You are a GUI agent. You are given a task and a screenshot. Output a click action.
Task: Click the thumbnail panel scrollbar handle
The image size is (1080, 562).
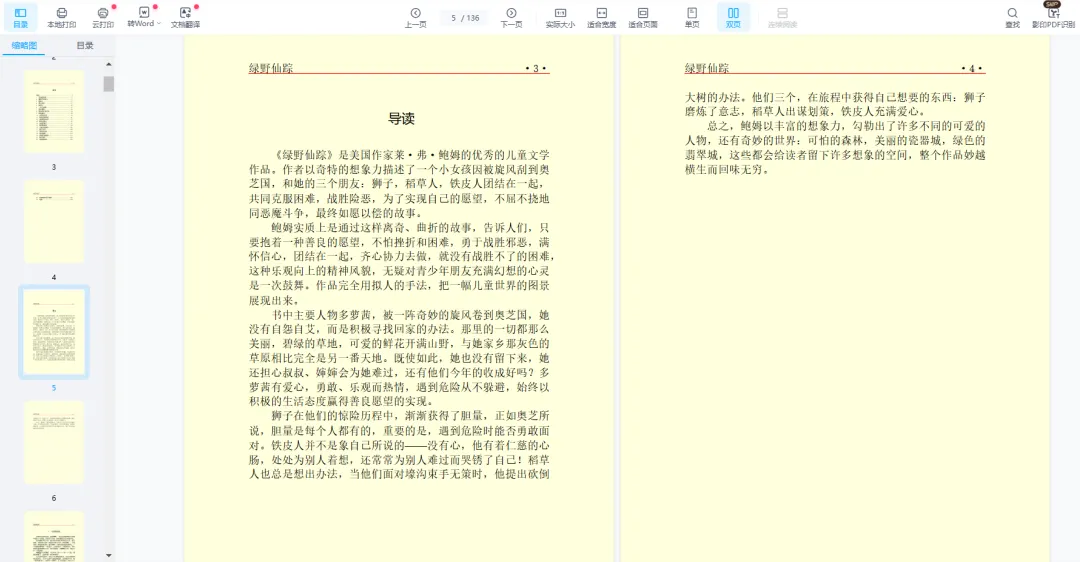[x=109, y=84]
